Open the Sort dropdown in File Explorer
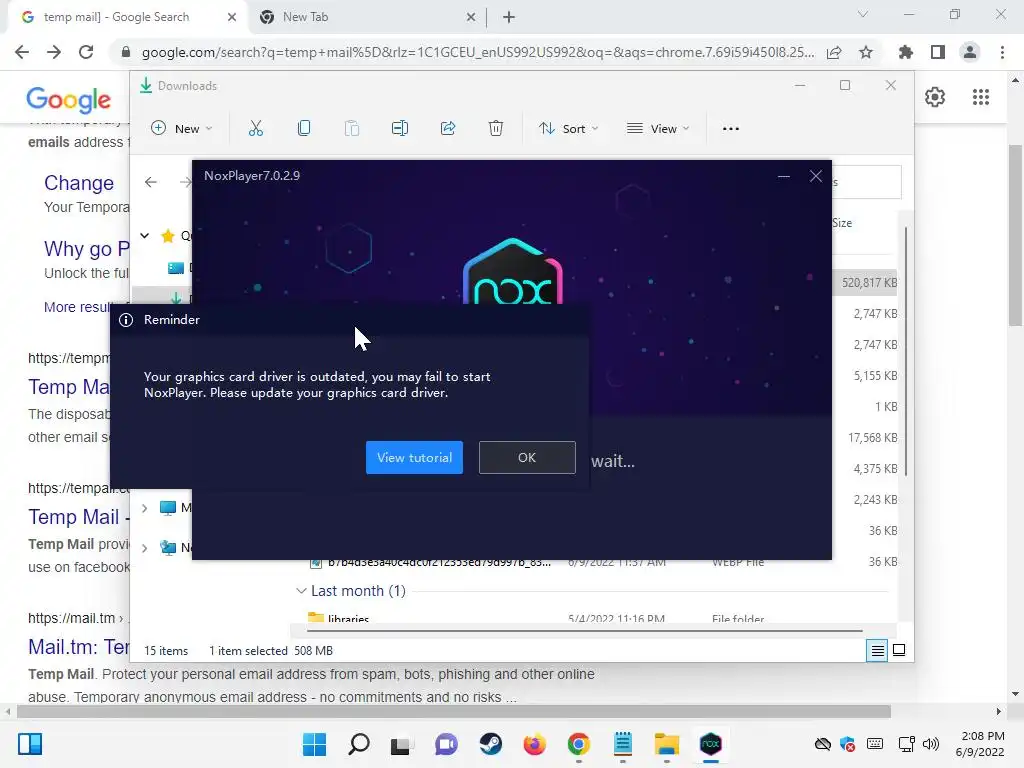This screenshot has height=768, width=1024. point(568,128)
